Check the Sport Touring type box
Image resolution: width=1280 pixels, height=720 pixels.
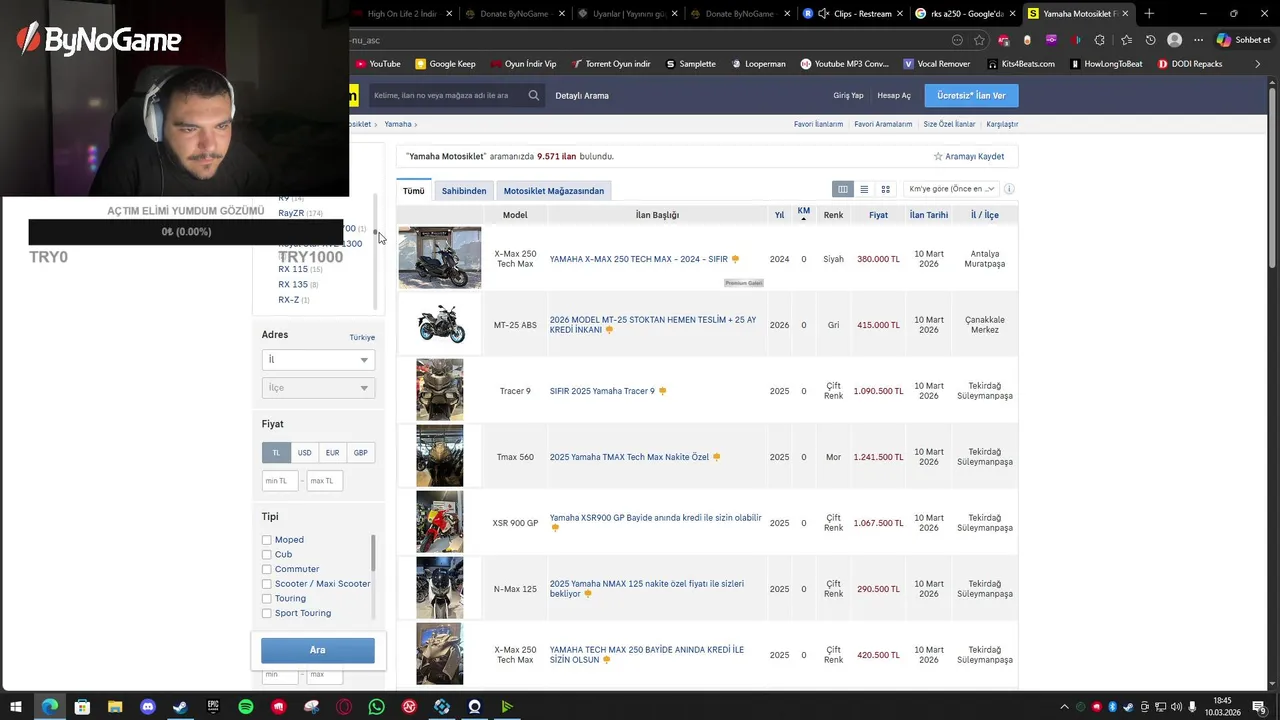[267, 613]
